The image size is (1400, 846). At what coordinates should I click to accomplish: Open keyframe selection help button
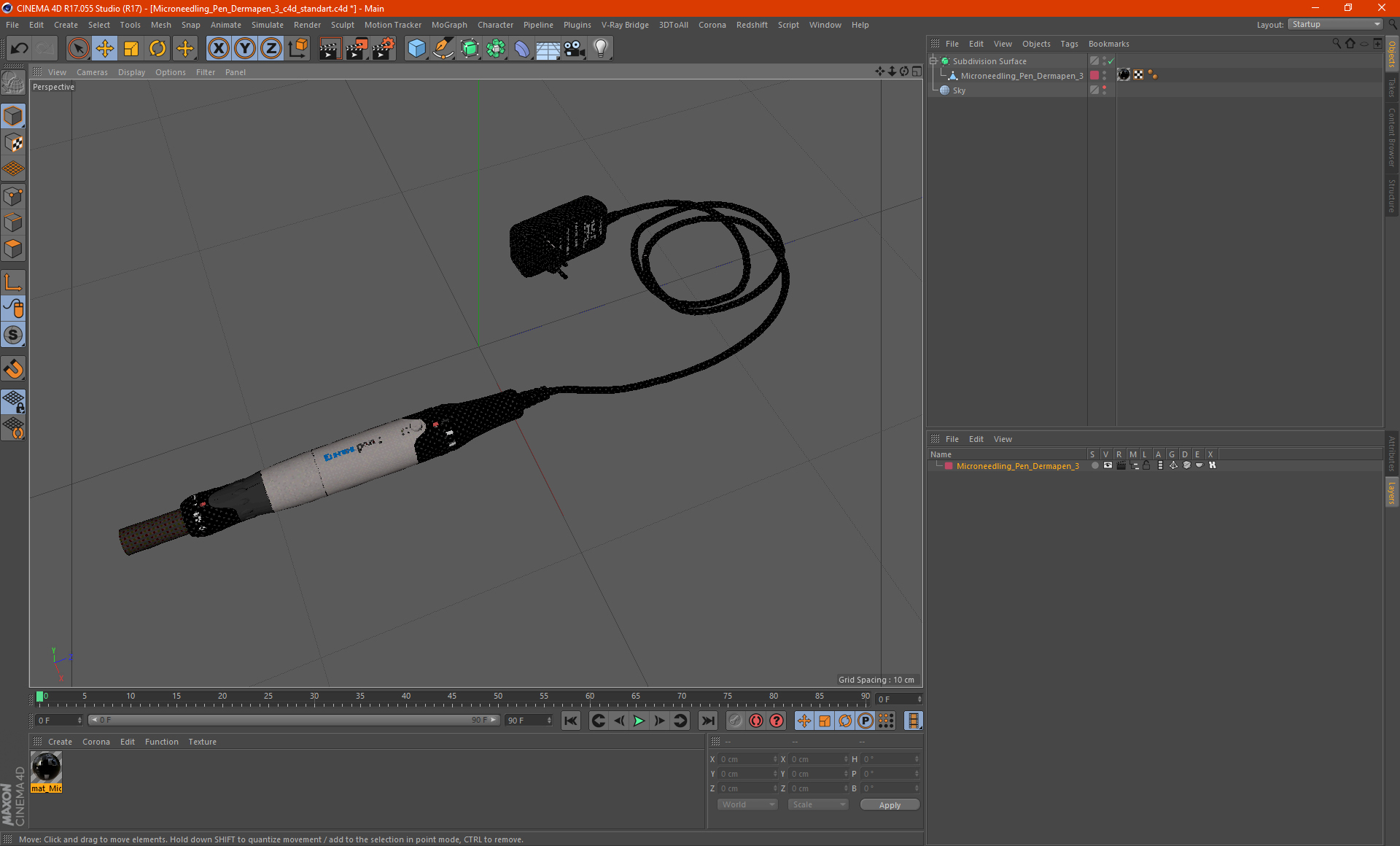coord(777,721)
